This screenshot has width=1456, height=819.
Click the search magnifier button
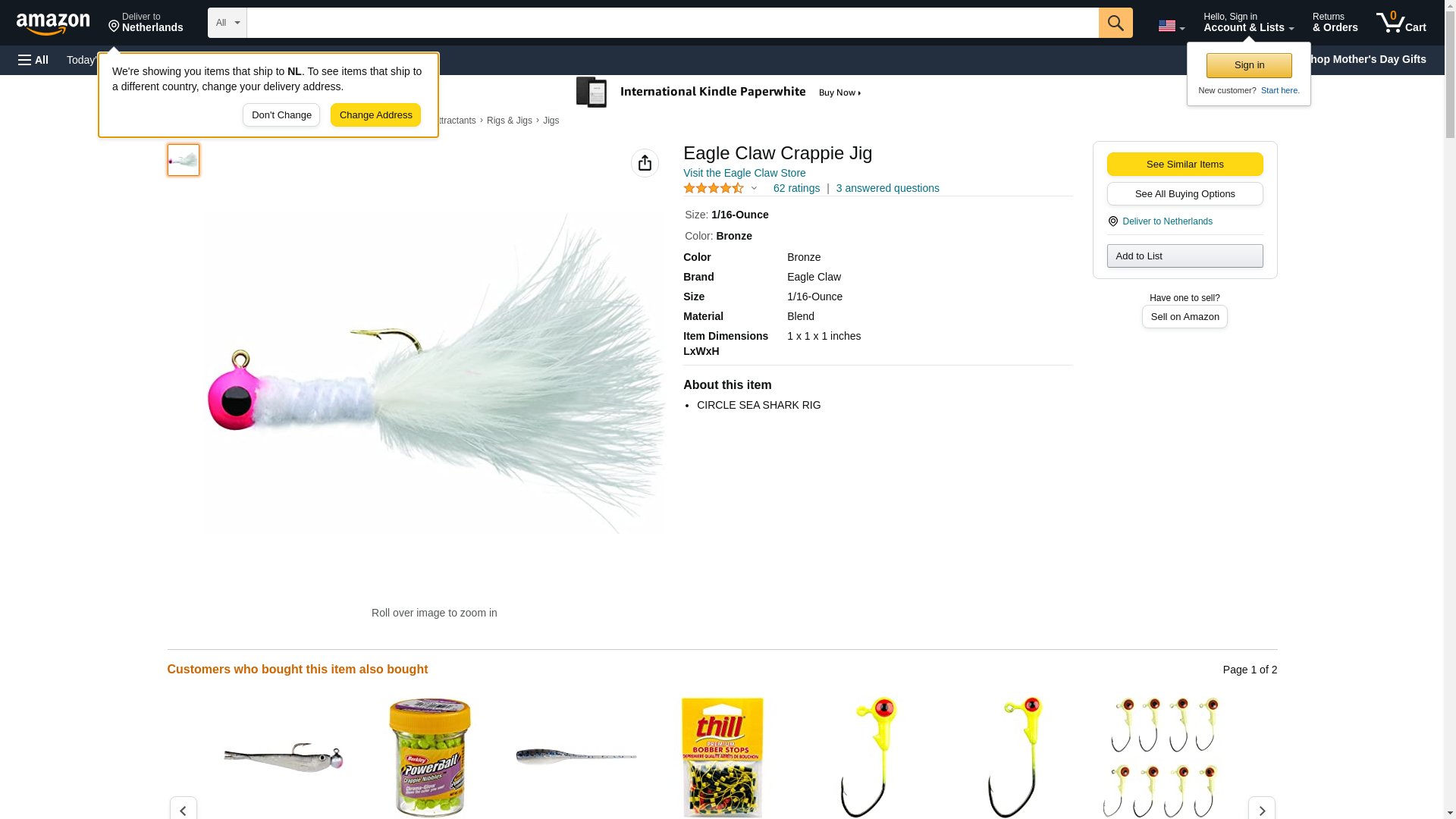[1115, 23]
